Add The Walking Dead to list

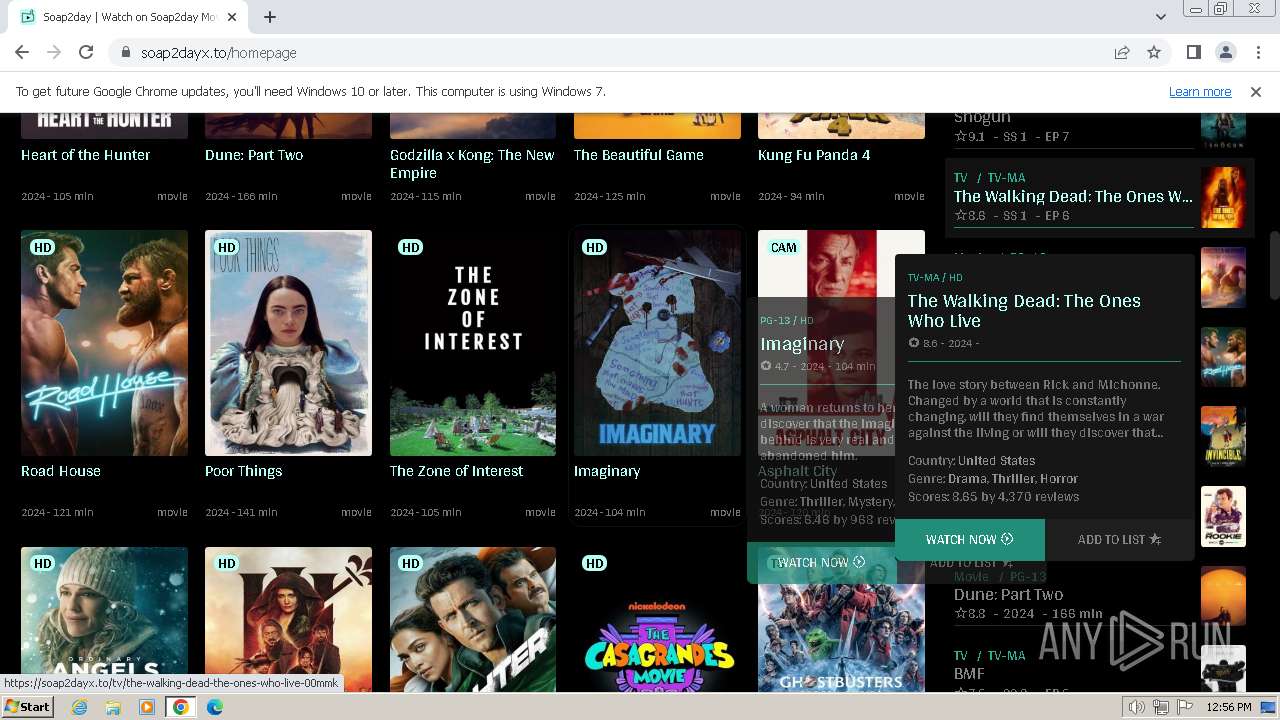(x=1119, y=539)
